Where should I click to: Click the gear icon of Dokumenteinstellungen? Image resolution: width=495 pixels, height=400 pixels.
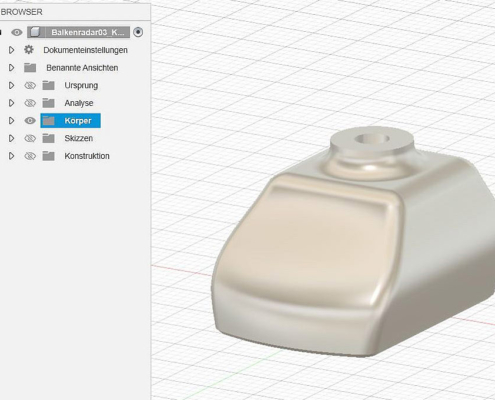coord(29,50)
